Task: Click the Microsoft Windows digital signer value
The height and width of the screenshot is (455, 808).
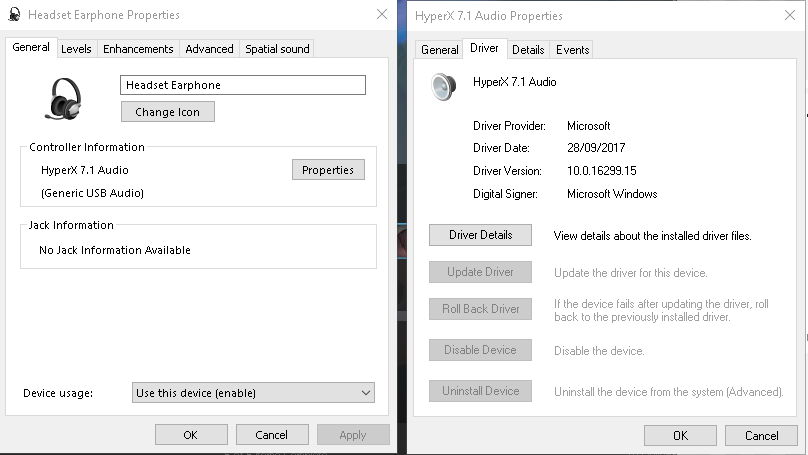Action: (x=612, y=194)
